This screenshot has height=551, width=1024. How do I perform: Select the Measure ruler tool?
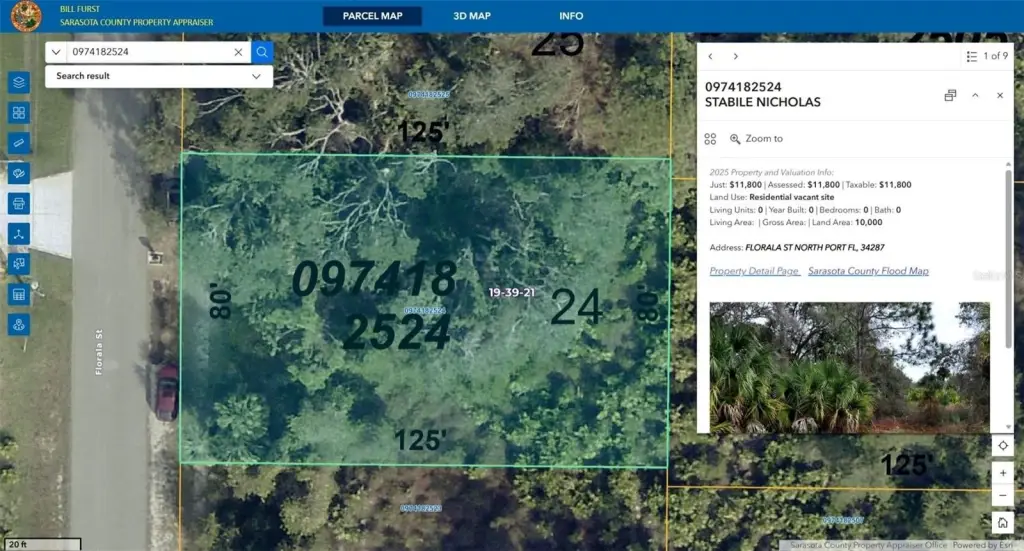pyautogui.click(x=18, y=143)
